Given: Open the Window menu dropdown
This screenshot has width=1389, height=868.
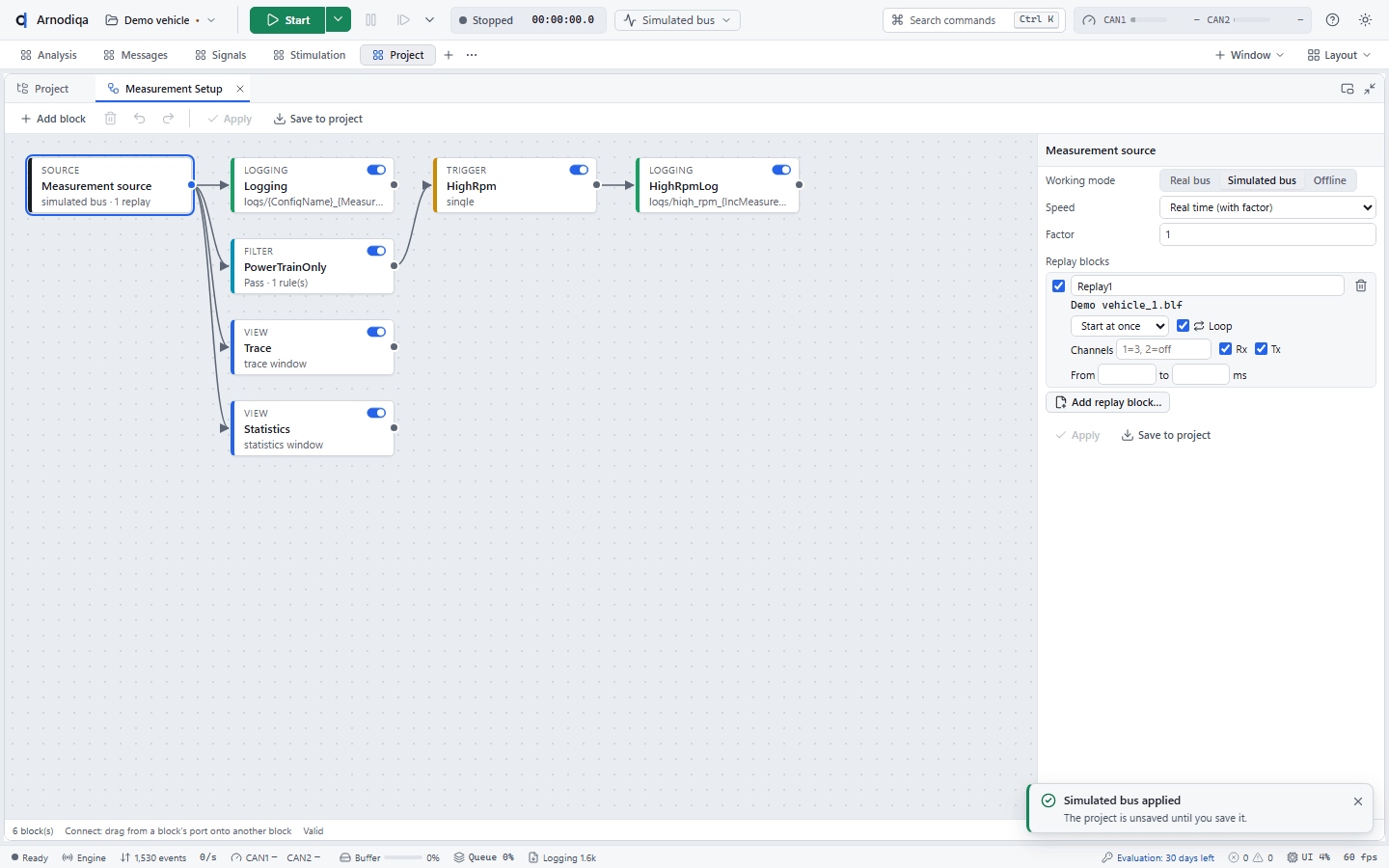Looking at the screenshot, I should click(x=1249, y=55).
